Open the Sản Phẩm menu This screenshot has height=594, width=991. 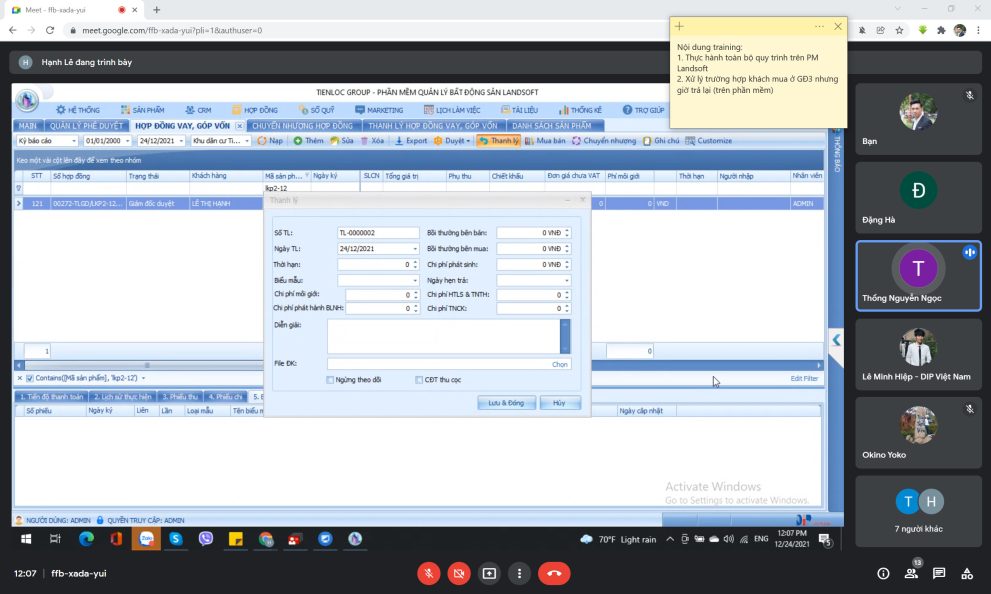click(x=142, y=110)
